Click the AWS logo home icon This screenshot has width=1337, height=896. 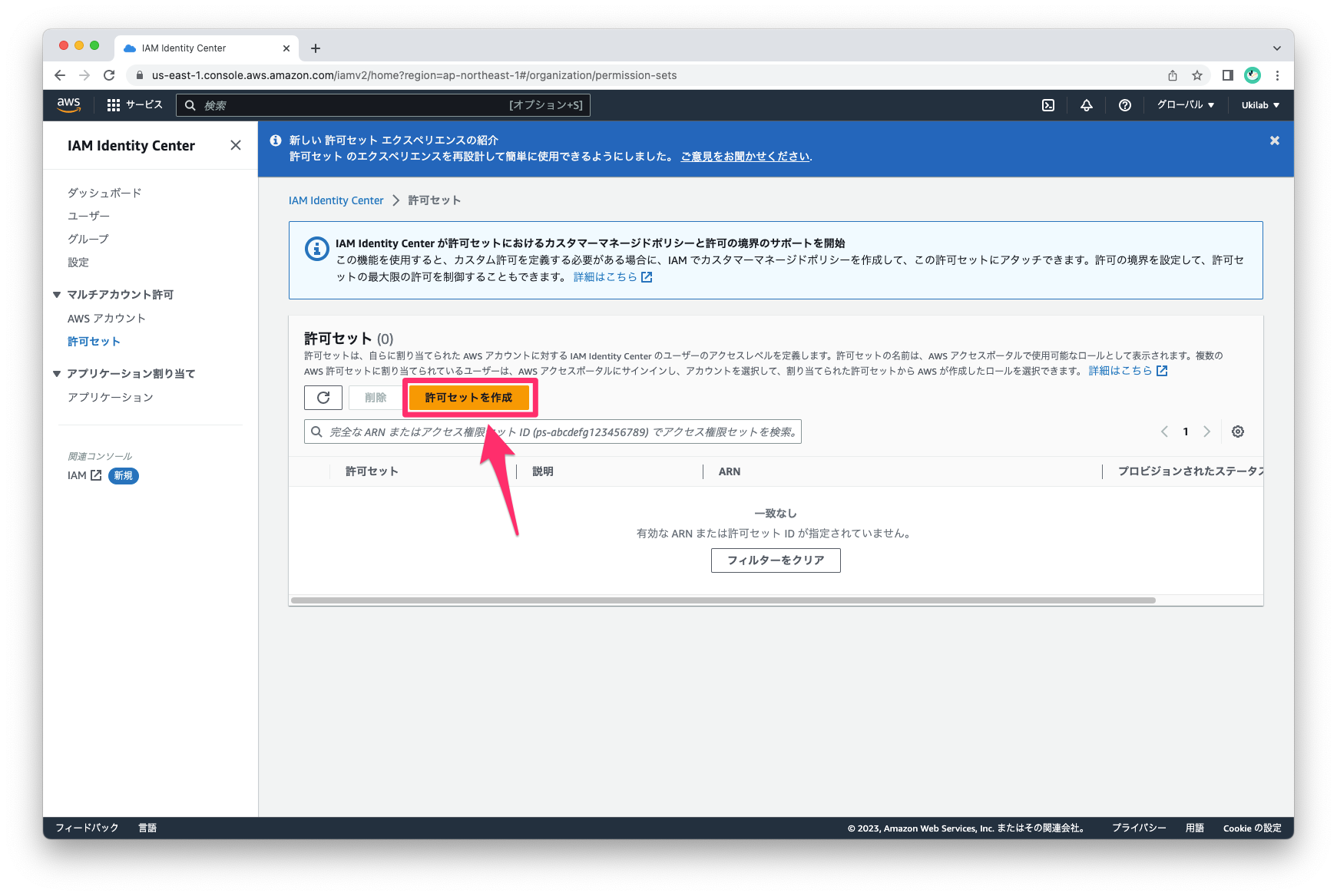tap(69, 105)
